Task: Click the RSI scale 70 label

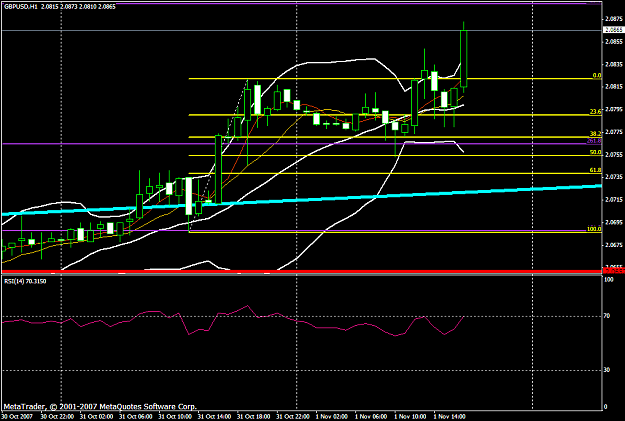Action: coord(607,316)
